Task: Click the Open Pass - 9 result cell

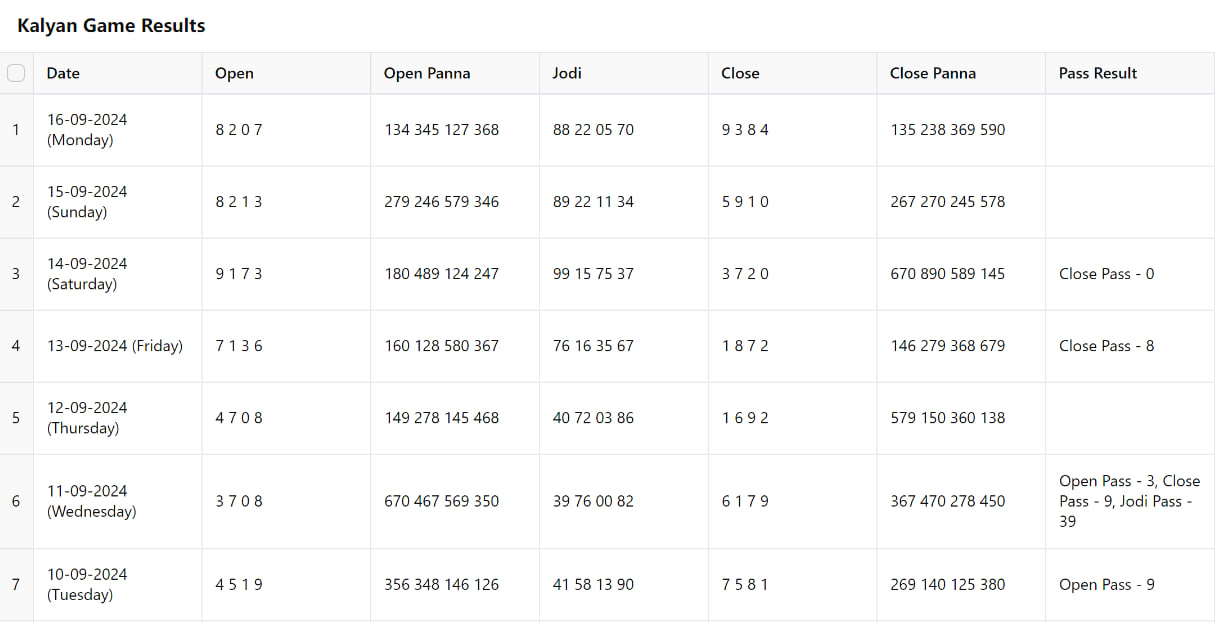Action: tap(1130, 585)
